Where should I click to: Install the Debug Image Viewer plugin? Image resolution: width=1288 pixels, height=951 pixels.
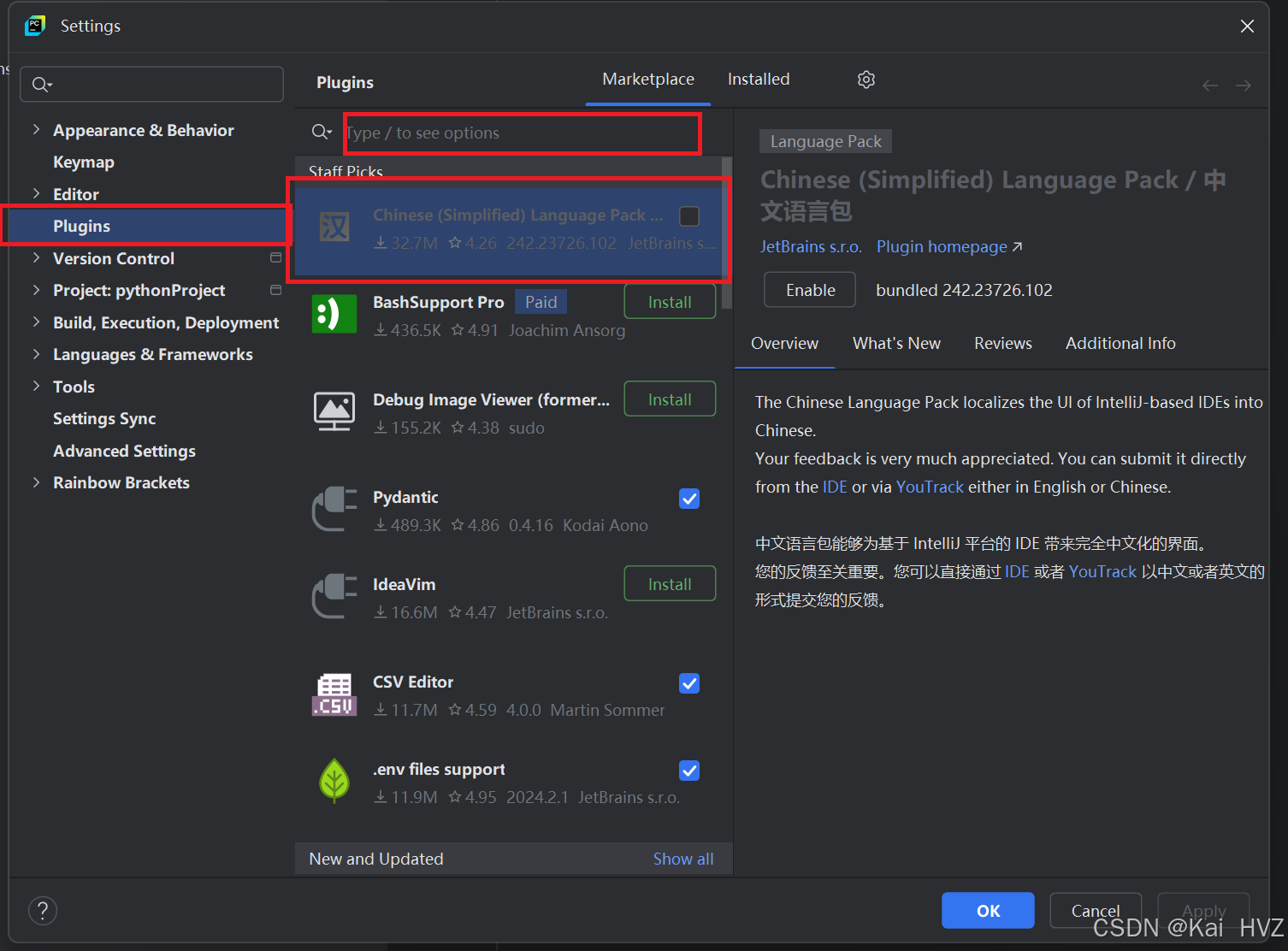click(670, 399)
